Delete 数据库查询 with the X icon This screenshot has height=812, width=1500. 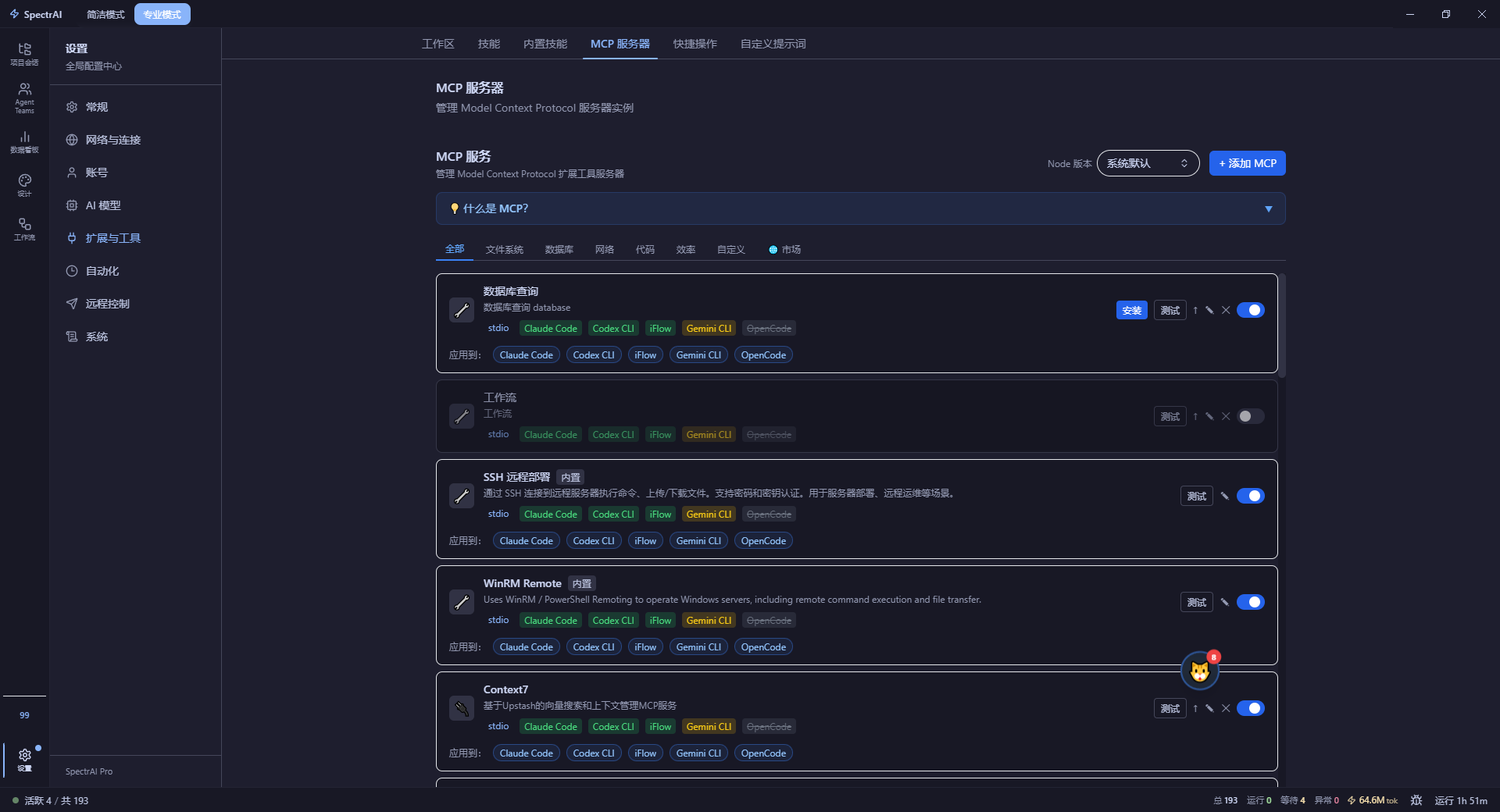pyautogui.click(x=1226, y=310)
